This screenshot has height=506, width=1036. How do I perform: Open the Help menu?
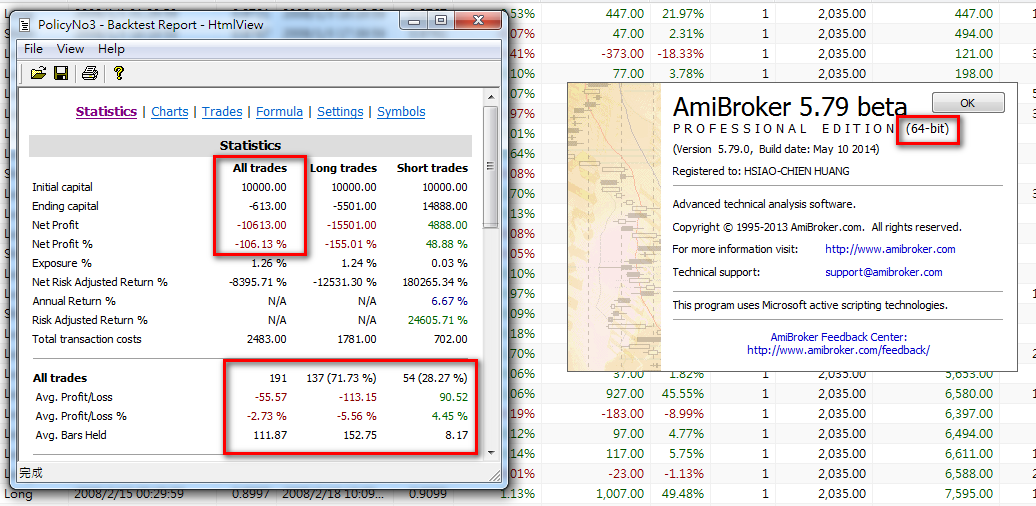(x=111, y=49)
